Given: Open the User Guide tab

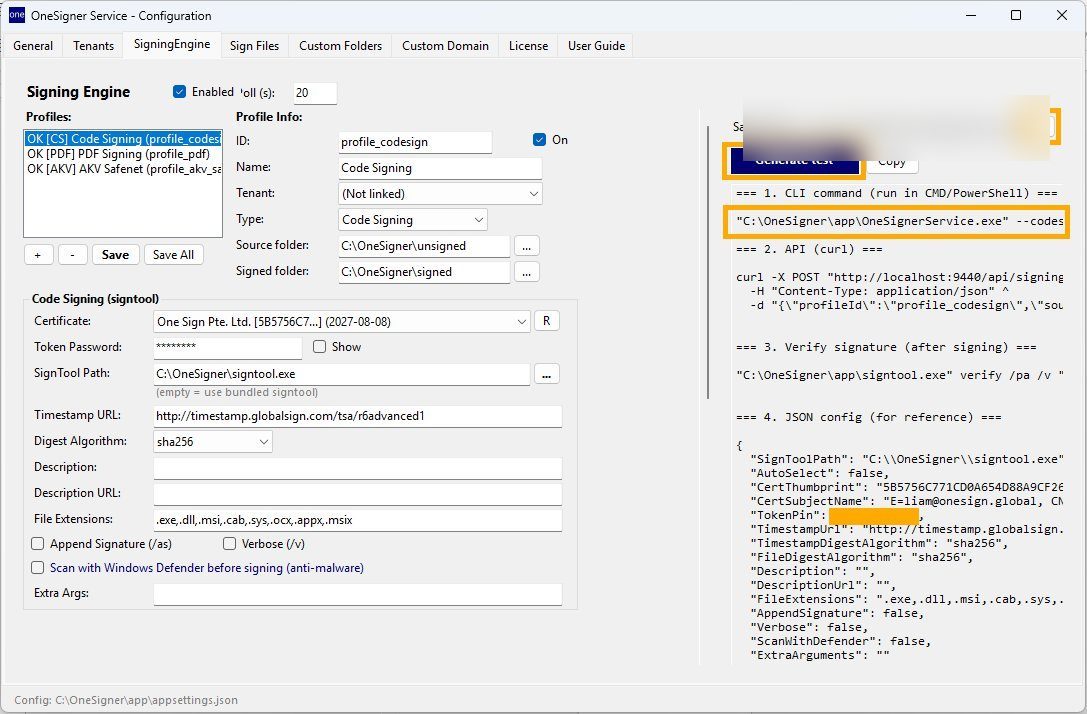Looking at the screenshot, I should (596, 46).
